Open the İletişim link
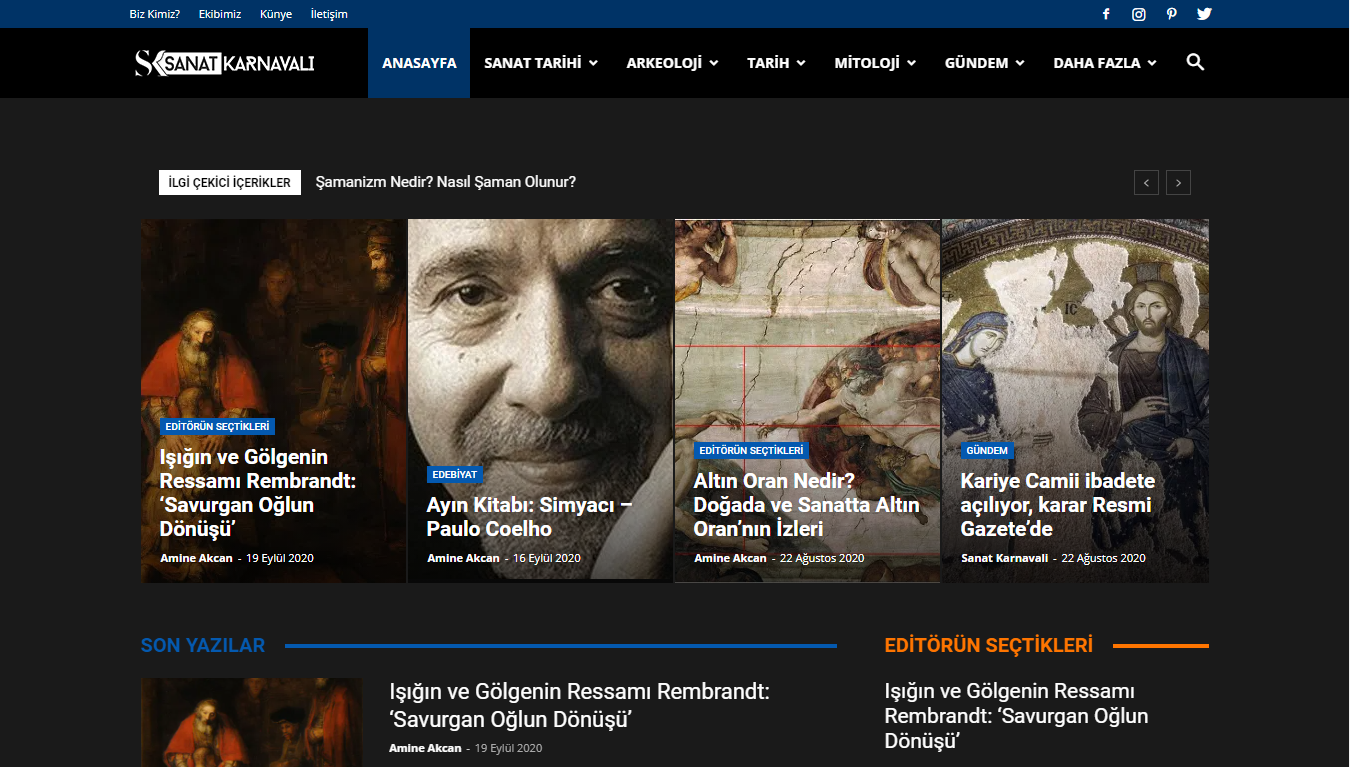Image resolution: width=1350 pixels, height=767 pixels. click(329, 14)
